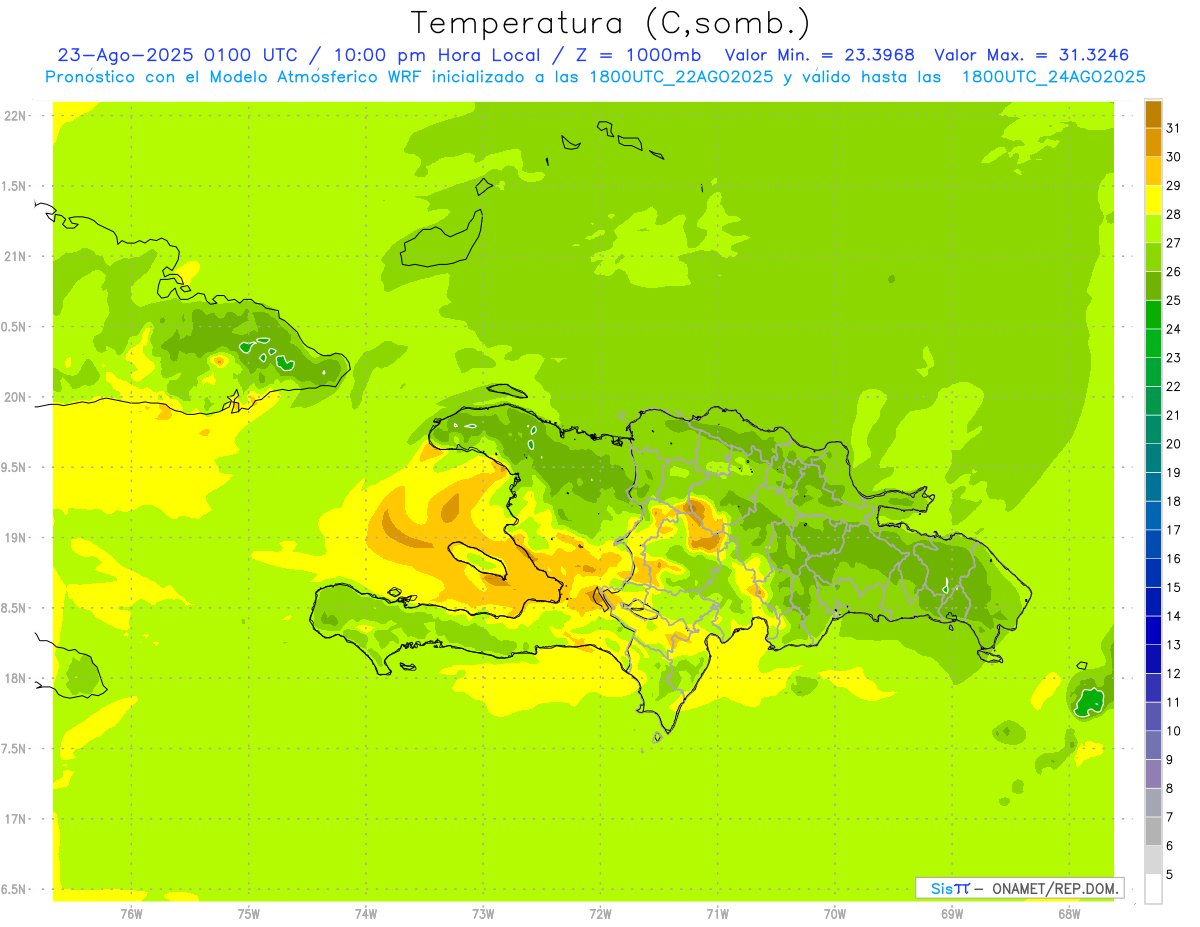Click the "69W" longitude axis label

[952, 914]
